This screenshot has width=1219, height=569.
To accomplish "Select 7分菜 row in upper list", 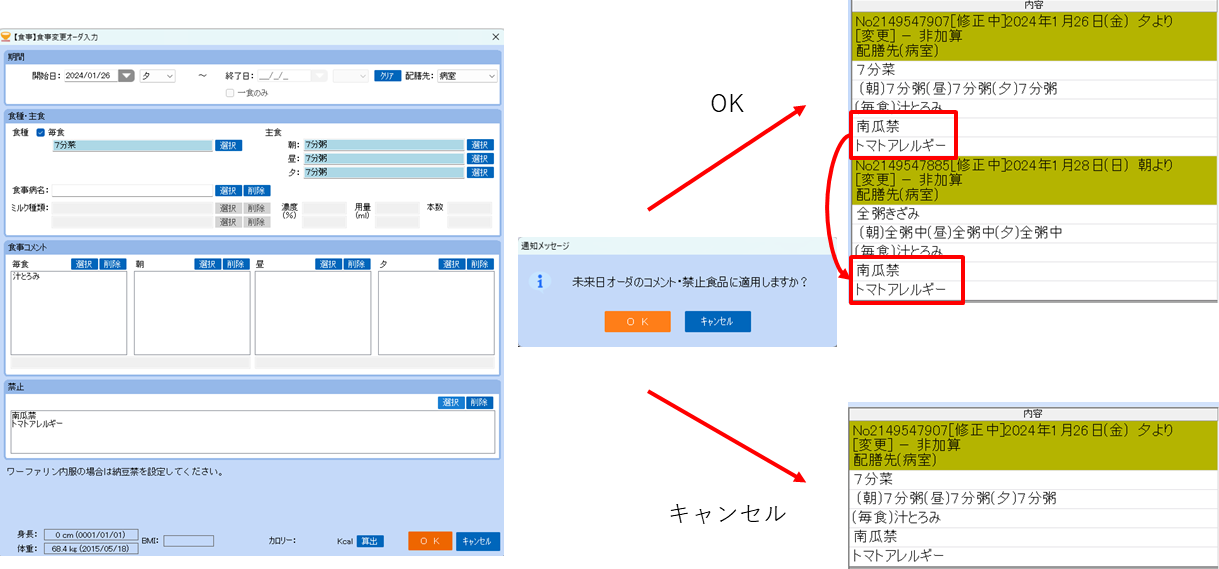I will (1034, 70).
